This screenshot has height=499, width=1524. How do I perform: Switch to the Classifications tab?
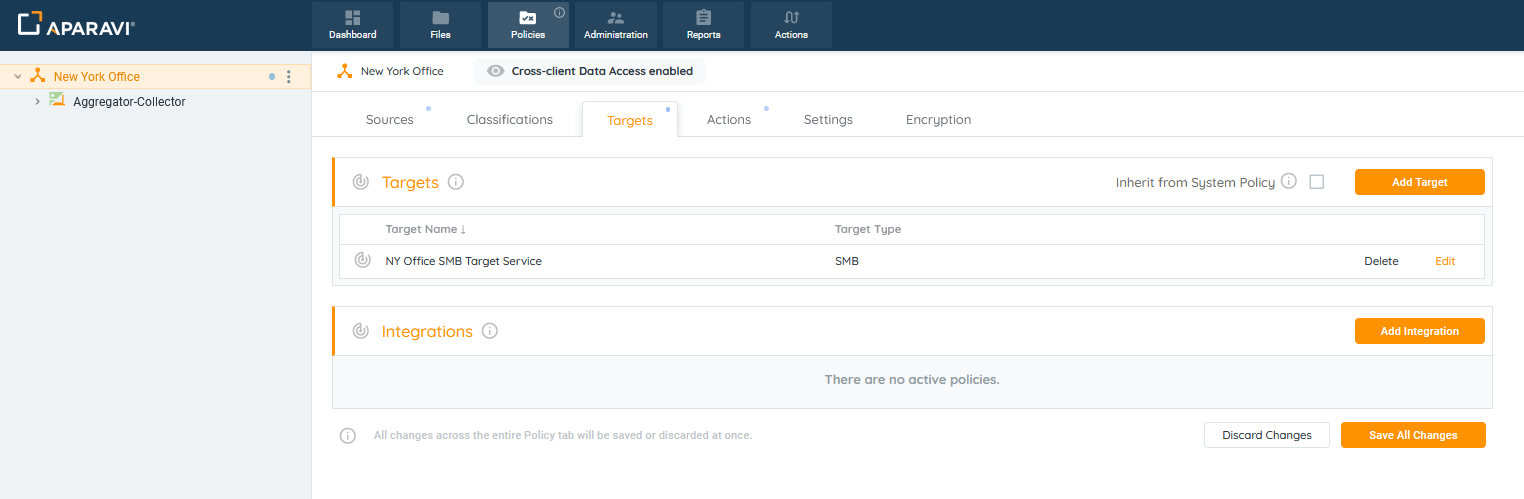(x=509, y=120)
